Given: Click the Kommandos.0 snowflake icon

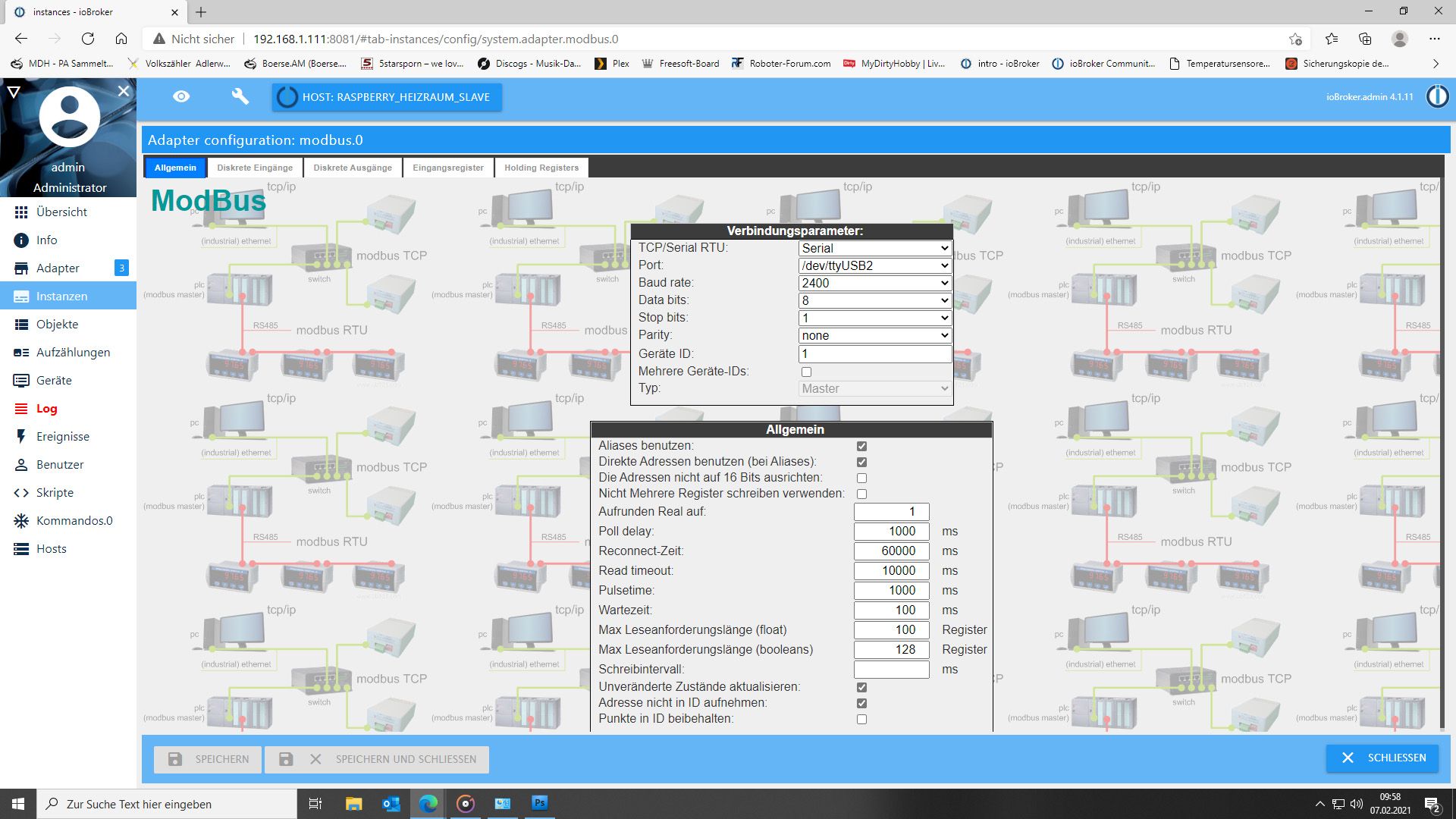Looking at the screenshot, I should click(21, 521).
